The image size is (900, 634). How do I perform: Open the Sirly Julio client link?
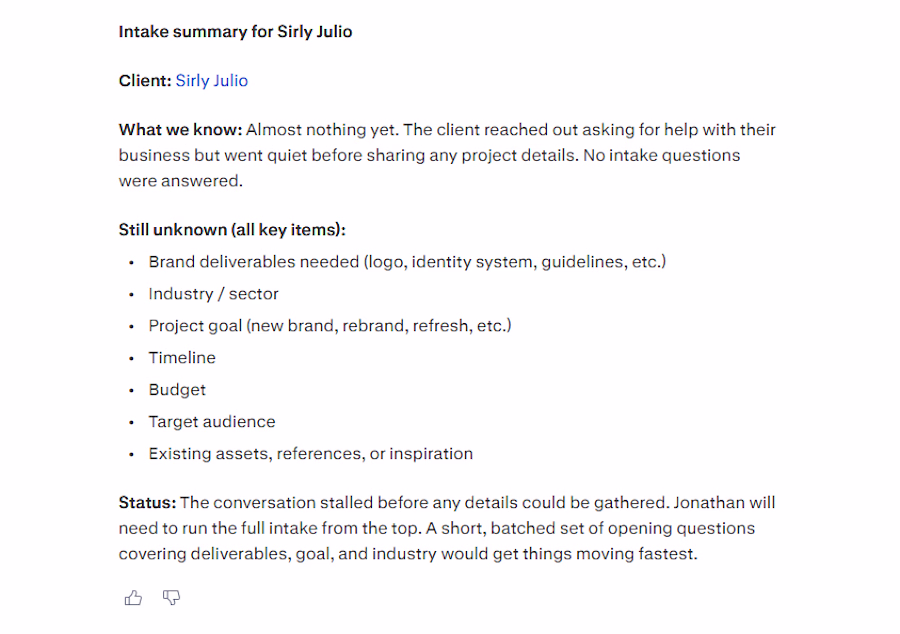(212, 80)
